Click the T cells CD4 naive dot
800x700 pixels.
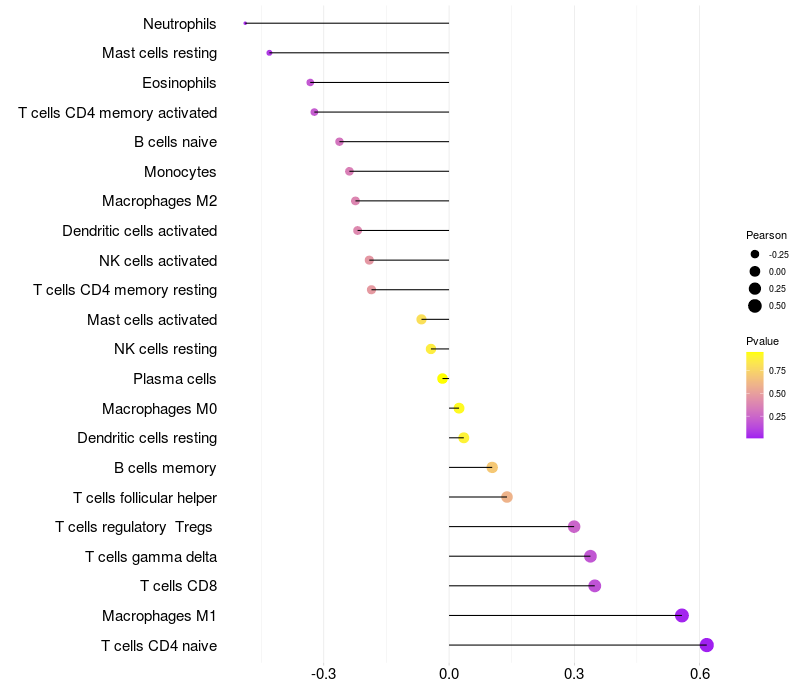coord(707,645)
